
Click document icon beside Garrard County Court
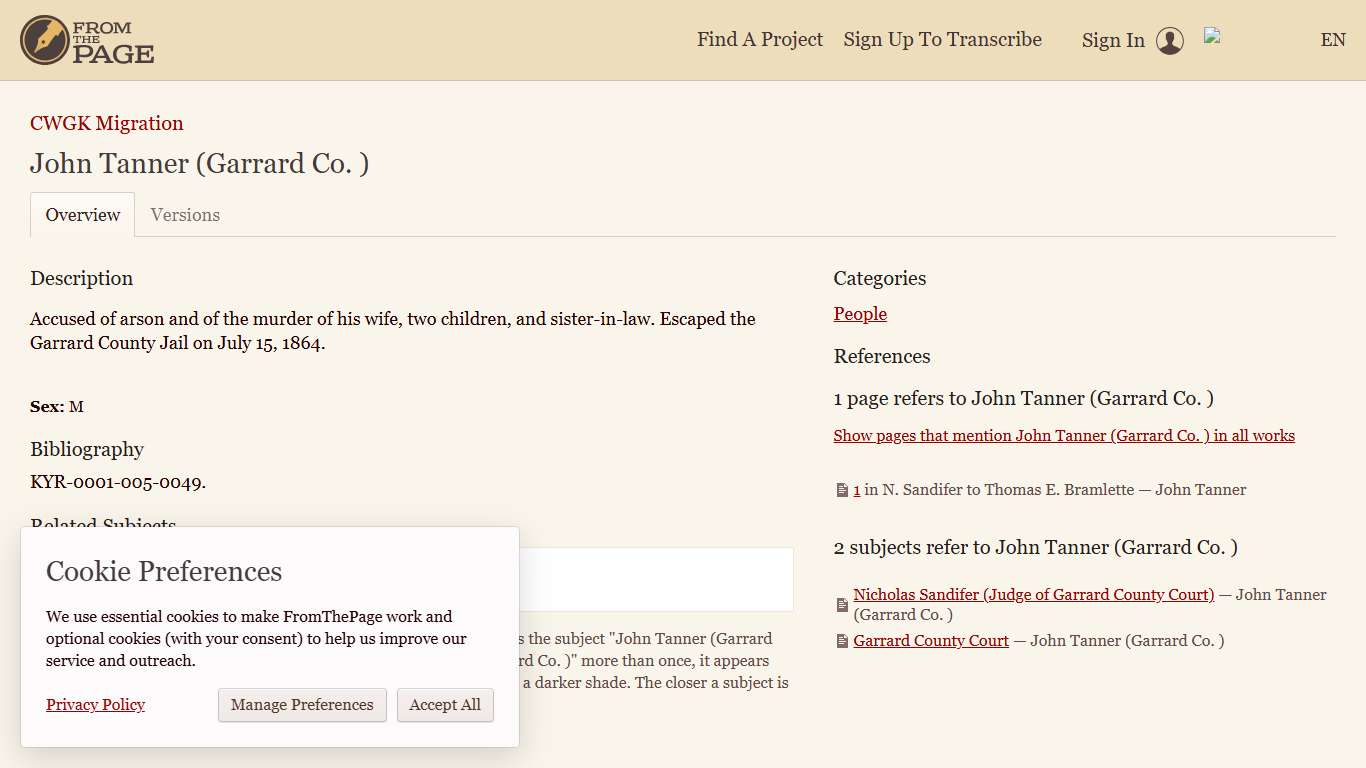point(842,642)
